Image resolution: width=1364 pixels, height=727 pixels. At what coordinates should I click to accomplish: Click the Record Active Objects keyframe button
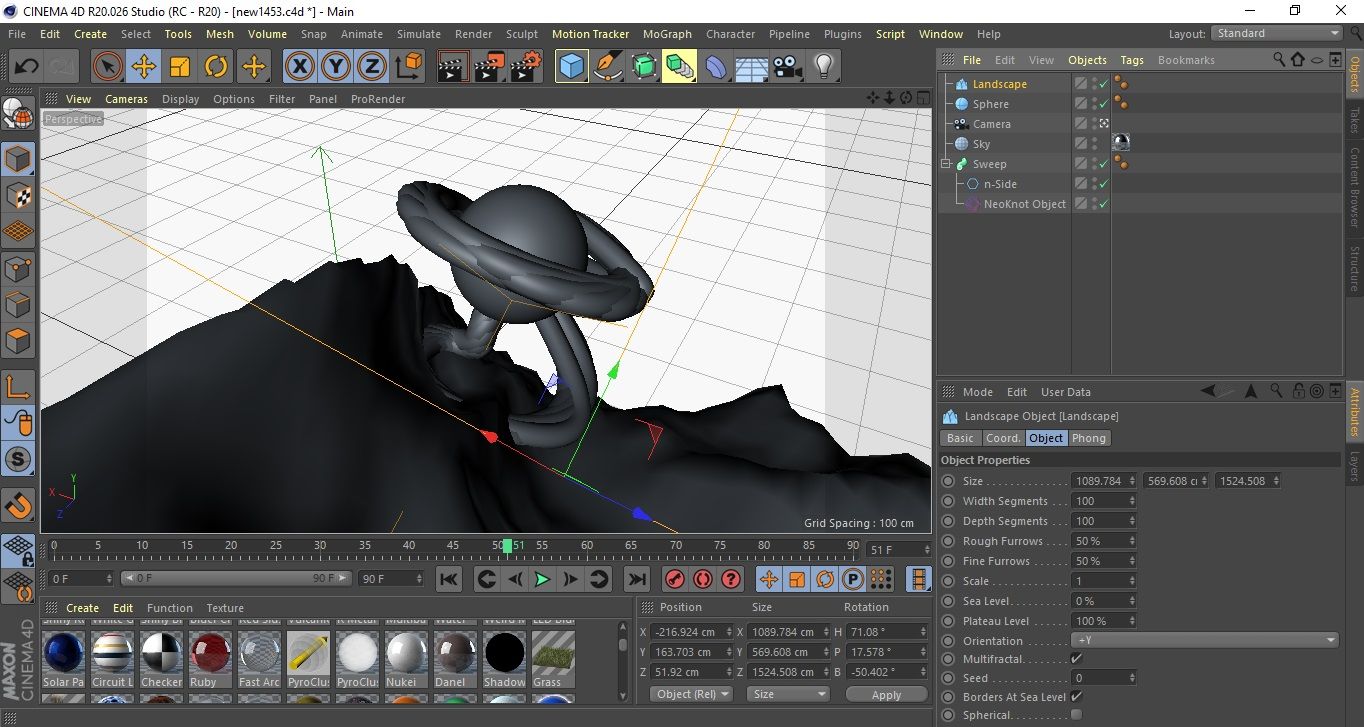click(674, 579)
